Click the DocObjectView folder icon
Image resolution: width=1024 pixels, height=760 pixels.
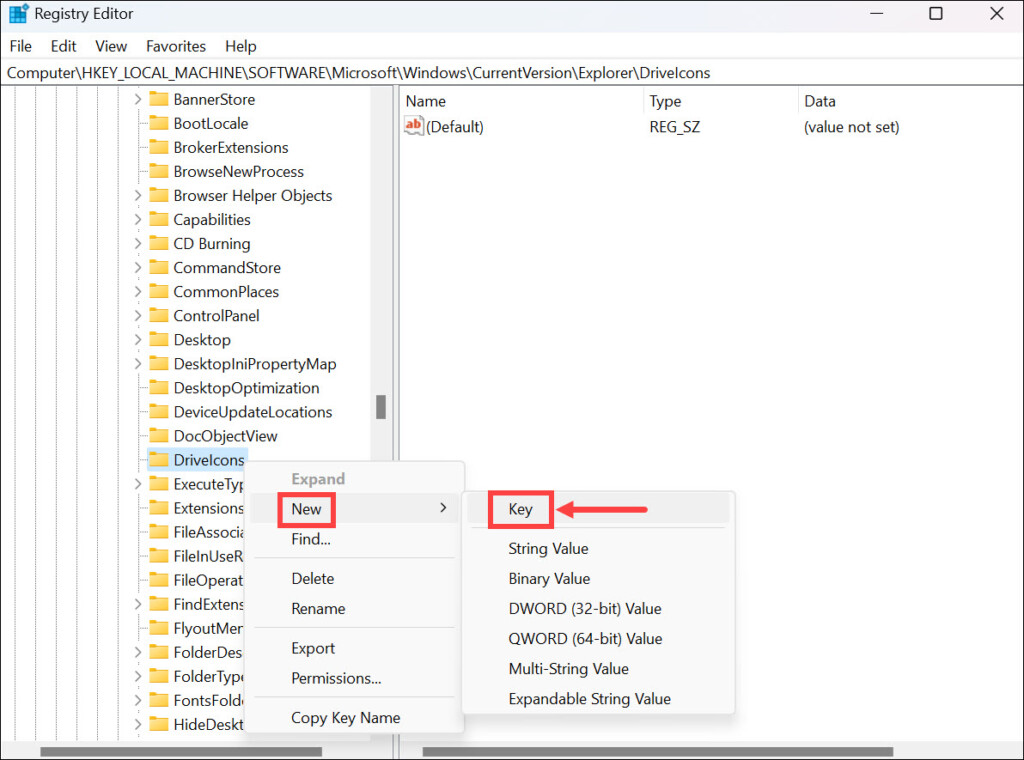(158, 436)
